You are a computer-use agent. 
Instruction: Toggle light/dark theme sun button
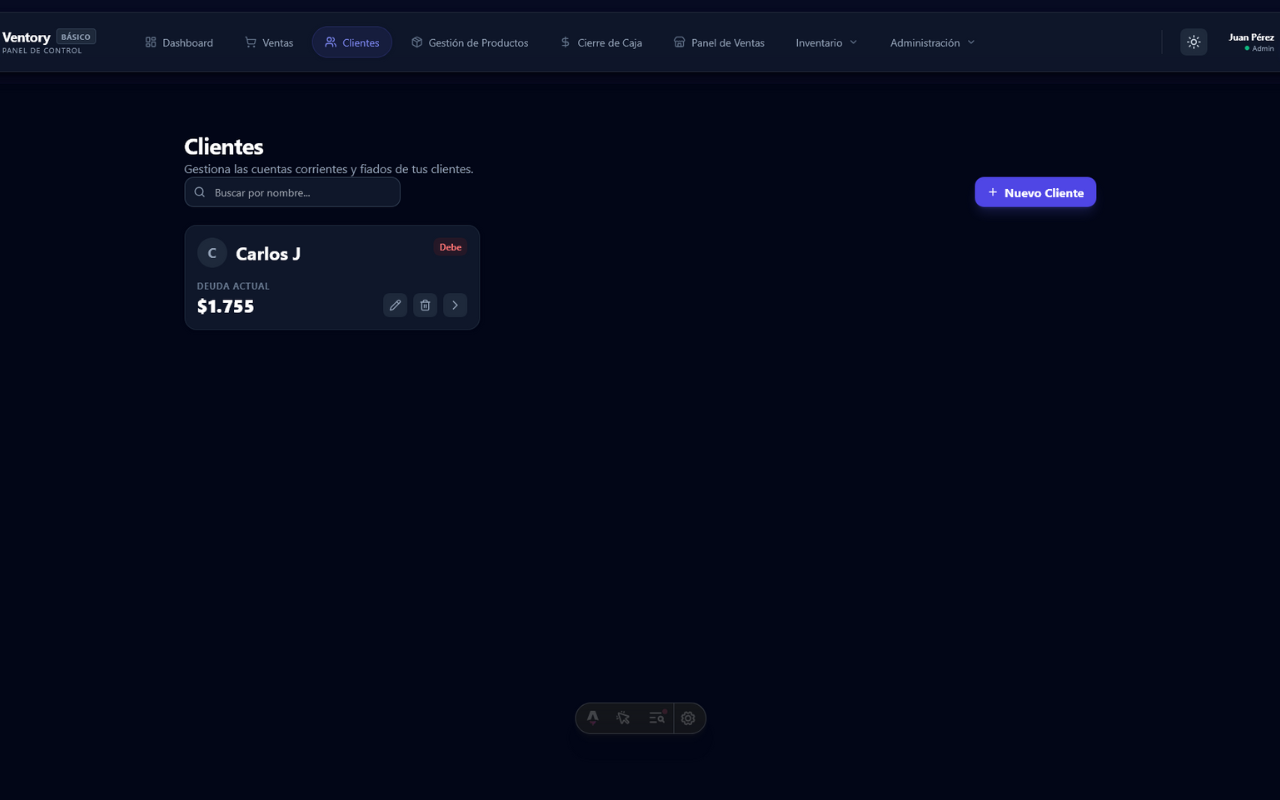tap(1193, 42)
